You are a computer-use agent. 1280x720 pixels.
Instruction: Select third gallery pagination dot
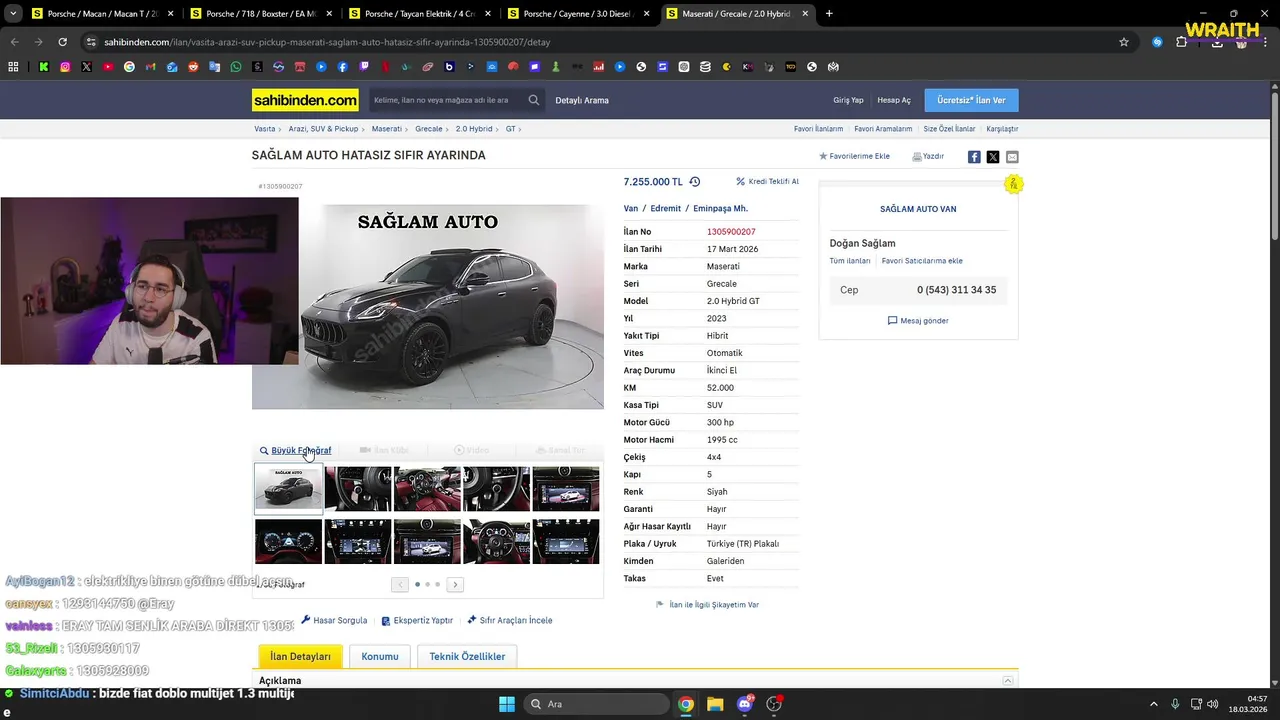pos(437,584)
